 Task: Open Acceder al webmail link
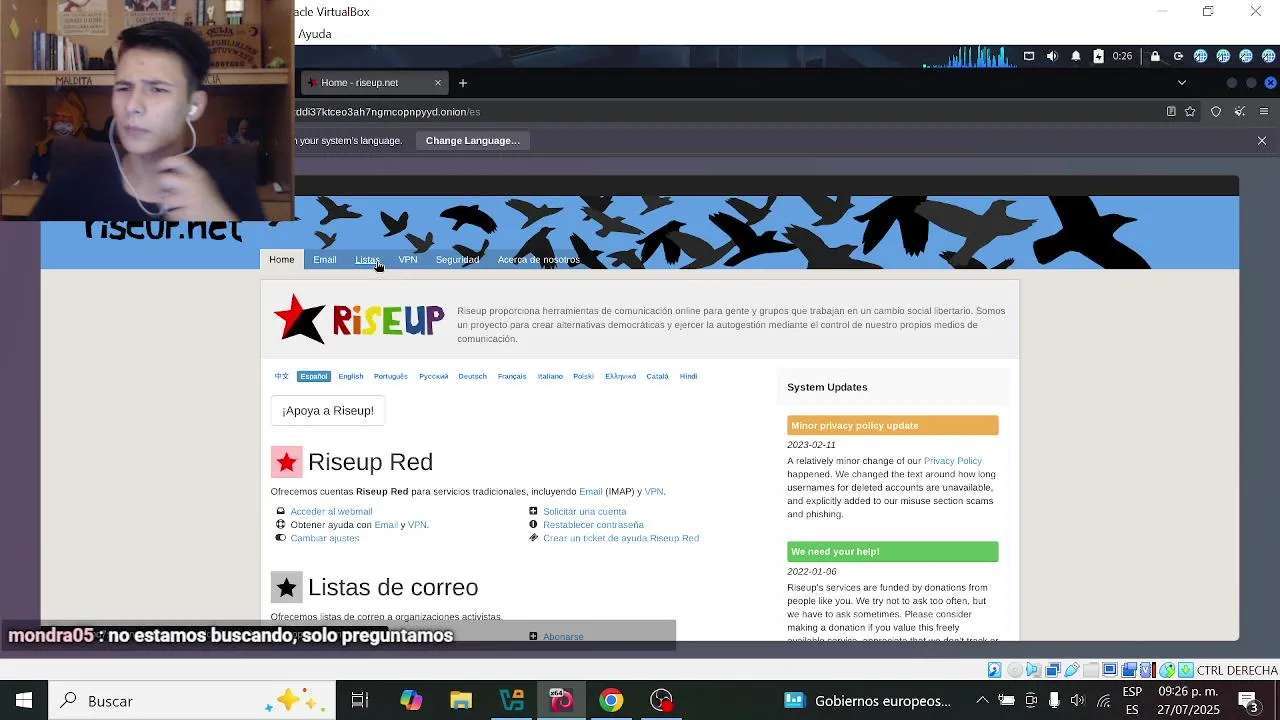pos(331,512)
